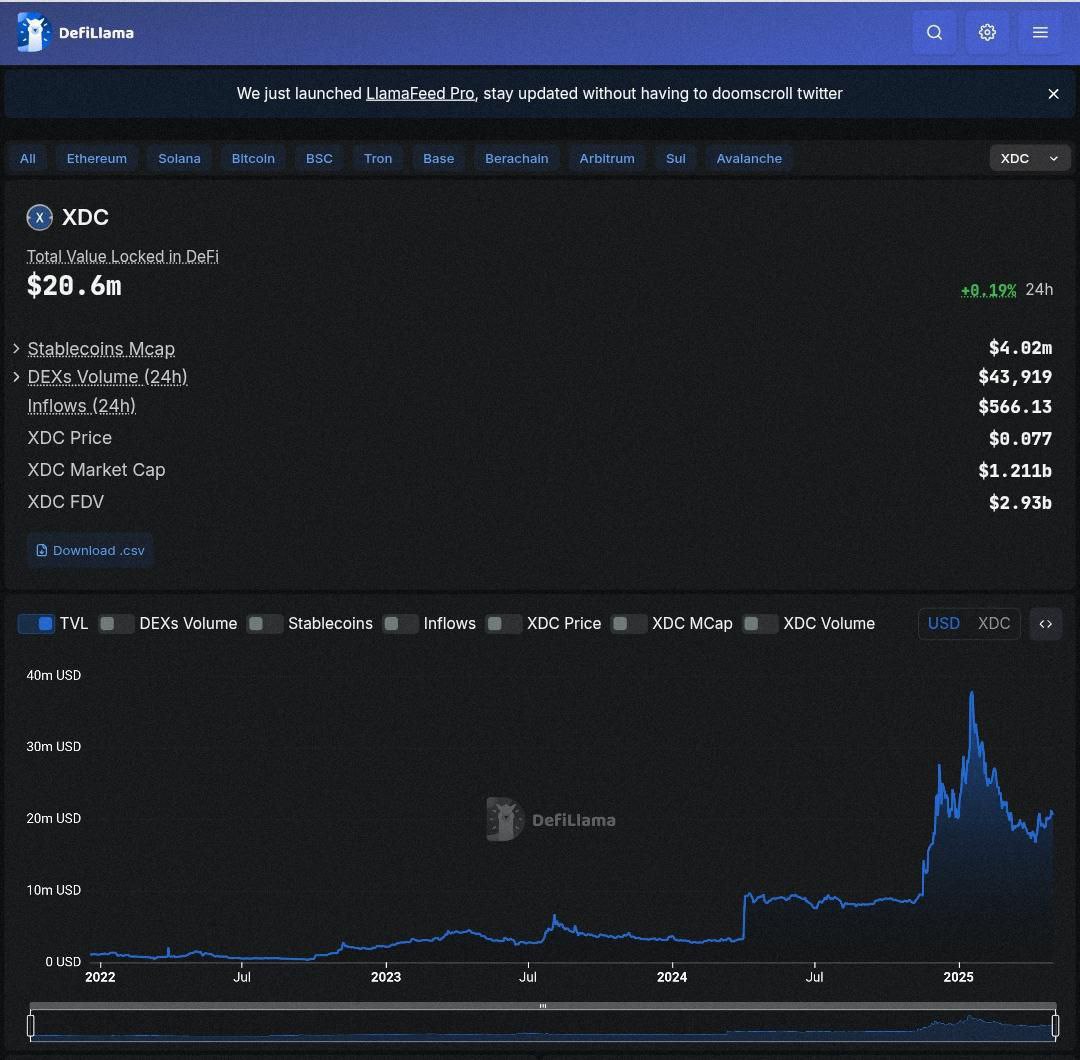Expand the DEXs Volume (24h) row
The height and width of the screenshot is (1060, 1080).
click(x=17, y=377)
